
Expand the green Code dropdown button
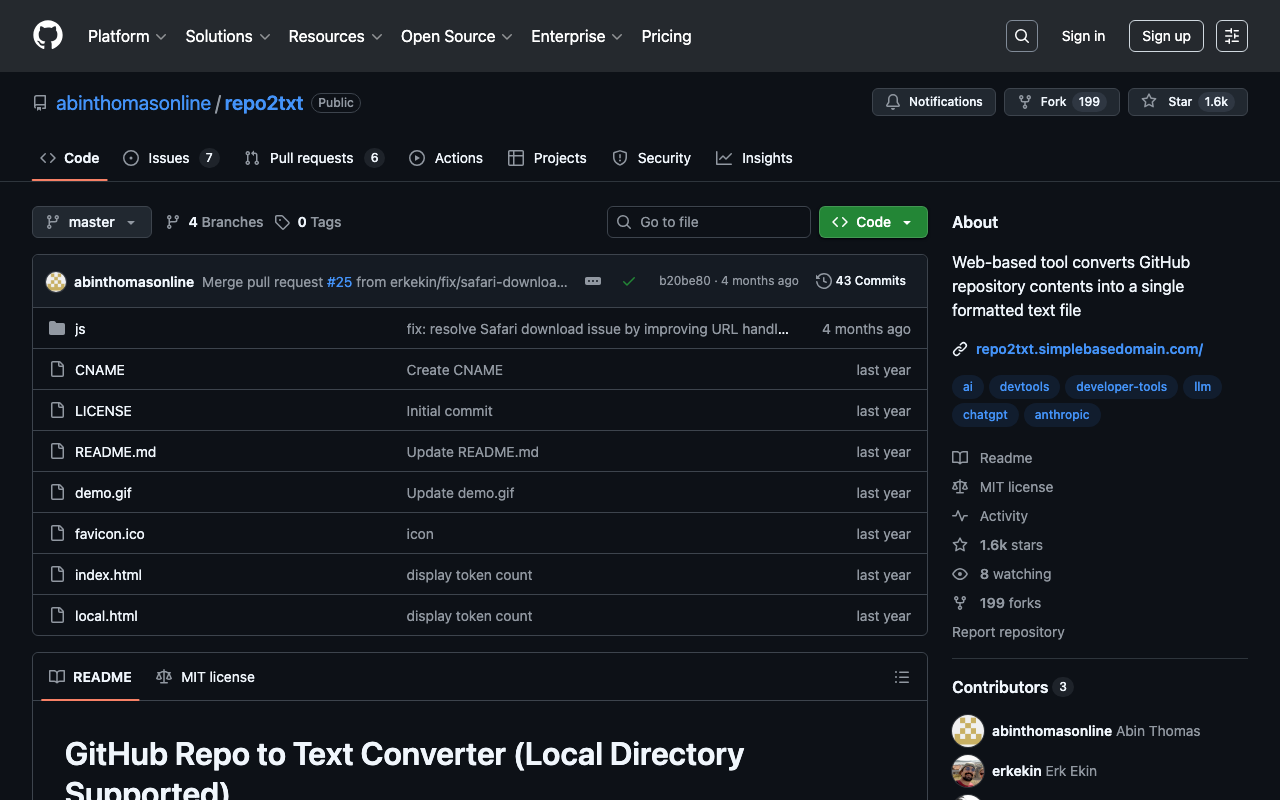(872, 222)
